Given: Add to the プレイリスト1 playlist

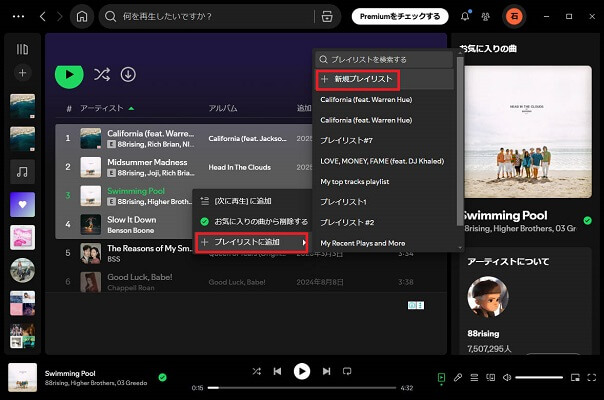Looking at the screenshot, I should click(x=343, y=202).
